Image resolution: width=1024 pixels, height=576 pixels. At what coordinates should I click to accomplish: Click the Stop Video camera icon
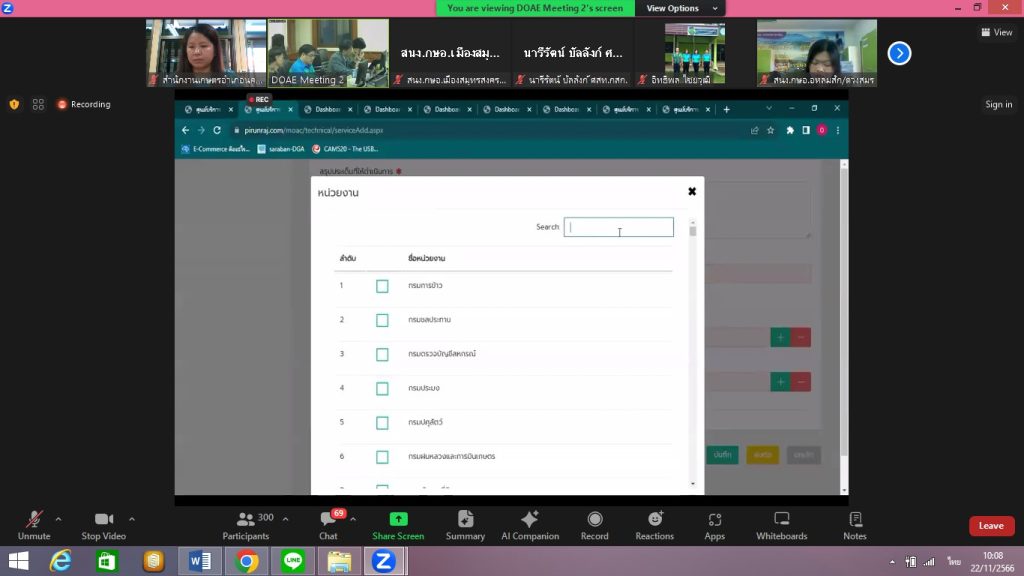(x=103, y=520)
